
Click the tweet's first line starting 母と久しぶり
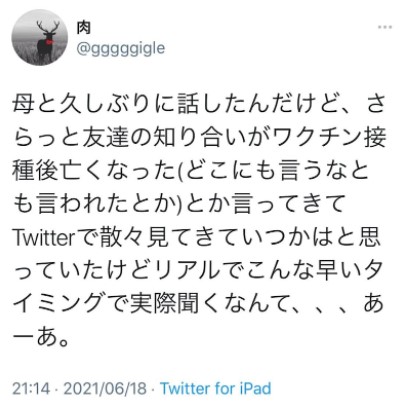click(199, 104)
